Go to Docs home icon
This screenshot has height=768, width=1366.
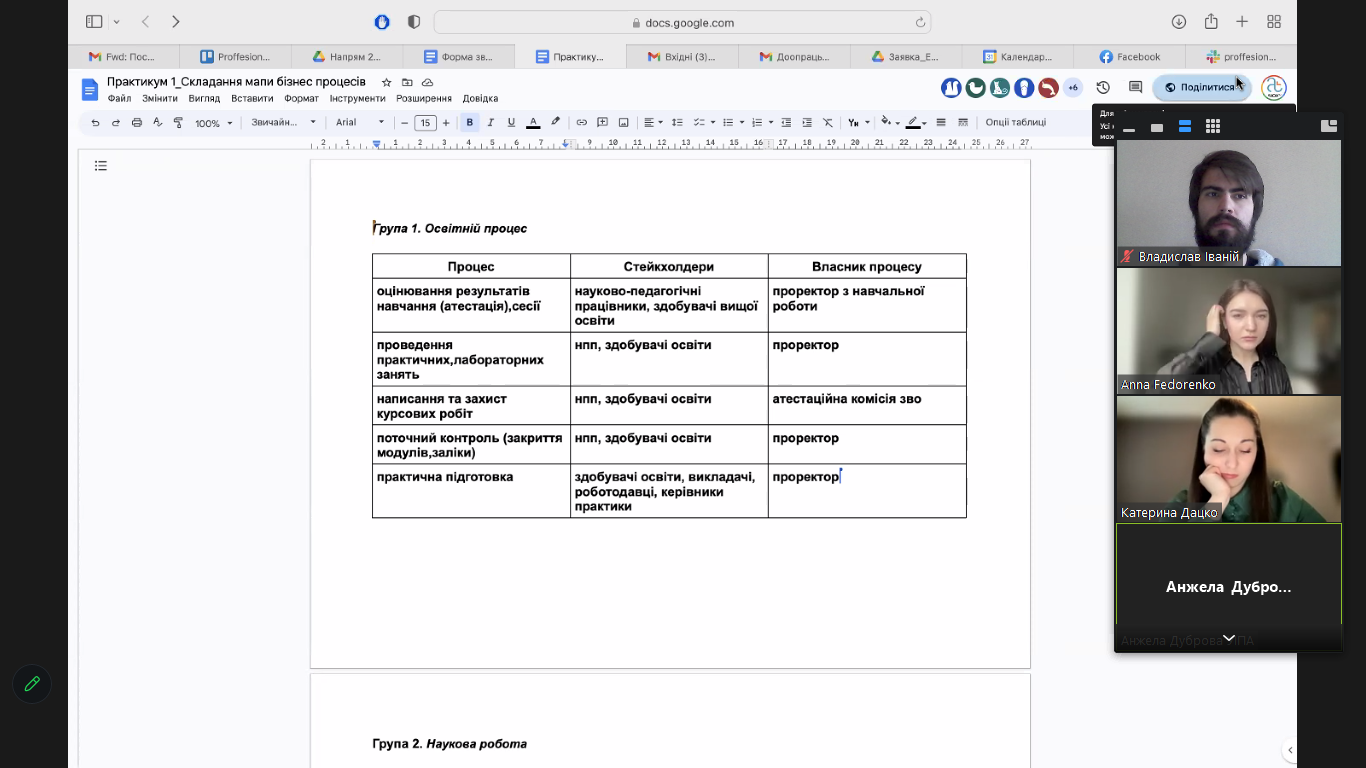pyautogui.click(x=90, y=90)
